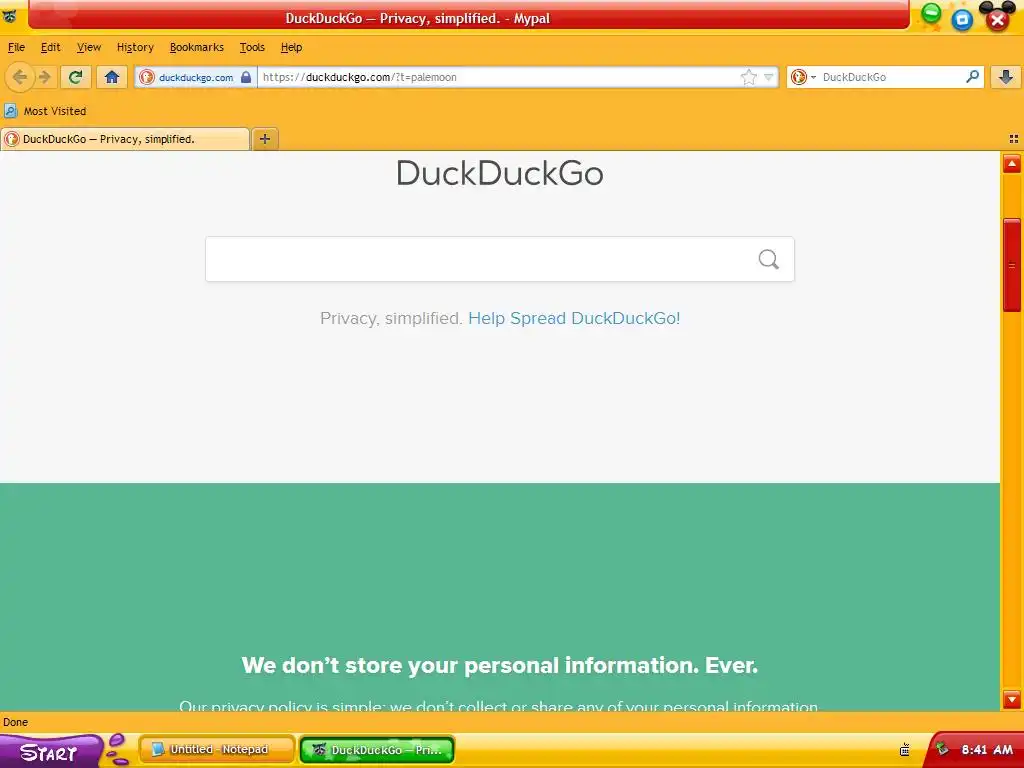
Task: Click the 'Privacy, simplified.' tagline text
Action: pyautogui.click(x=391, y=318)
